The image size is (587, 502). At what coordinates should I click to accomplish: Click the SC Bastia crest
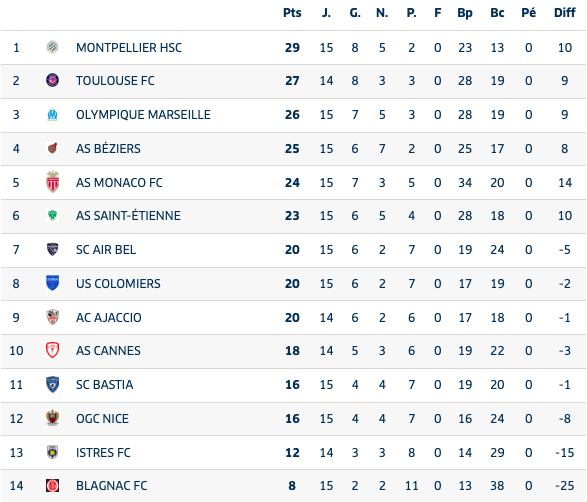tap(52, 384)
